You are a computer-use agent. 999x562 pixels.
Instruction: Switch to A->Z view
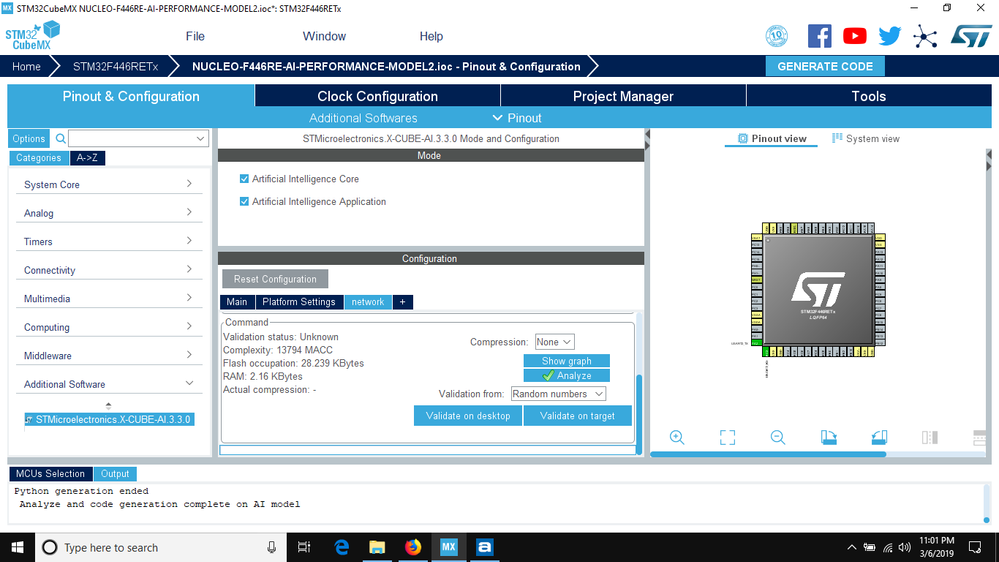click(87, 157)
